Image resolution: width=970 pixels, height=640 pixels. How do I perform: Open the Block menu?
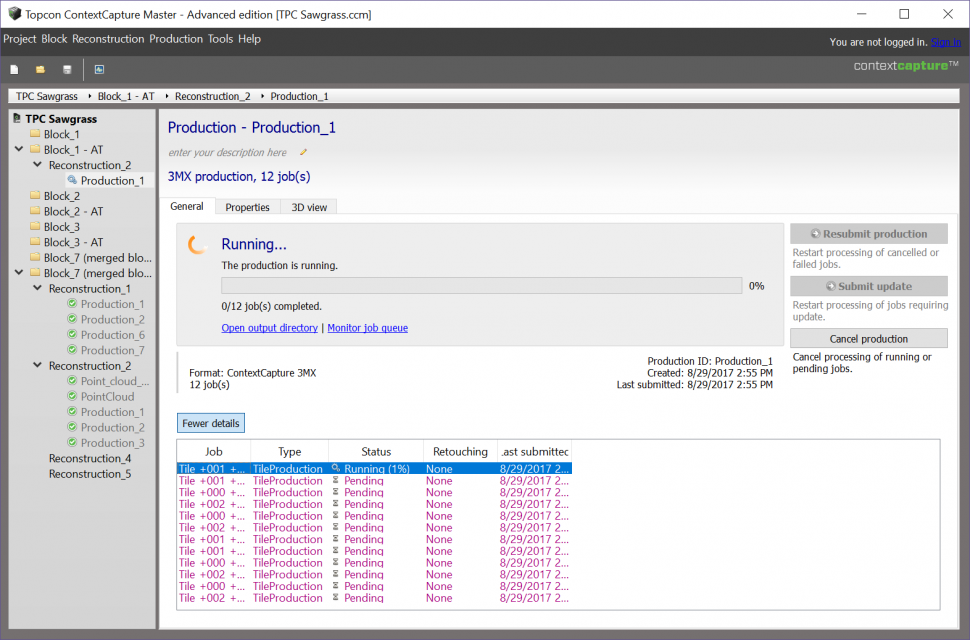54,39
